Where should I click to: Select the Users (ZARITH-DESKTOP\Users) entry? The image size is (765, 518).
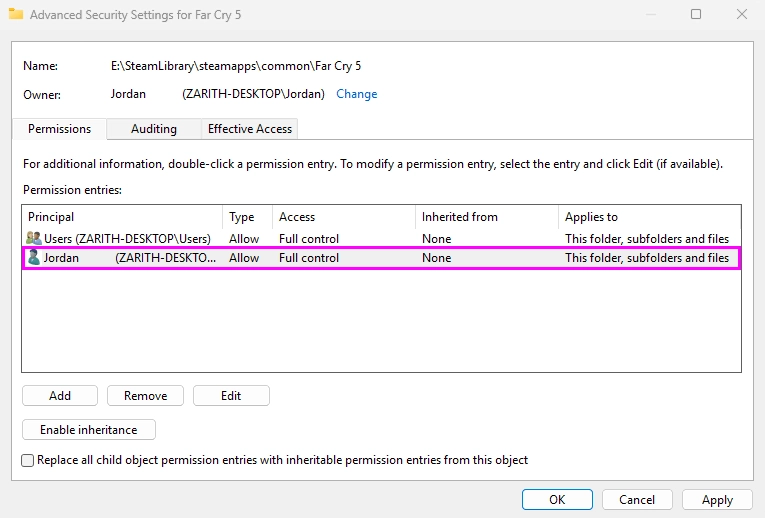pos(382,239)
